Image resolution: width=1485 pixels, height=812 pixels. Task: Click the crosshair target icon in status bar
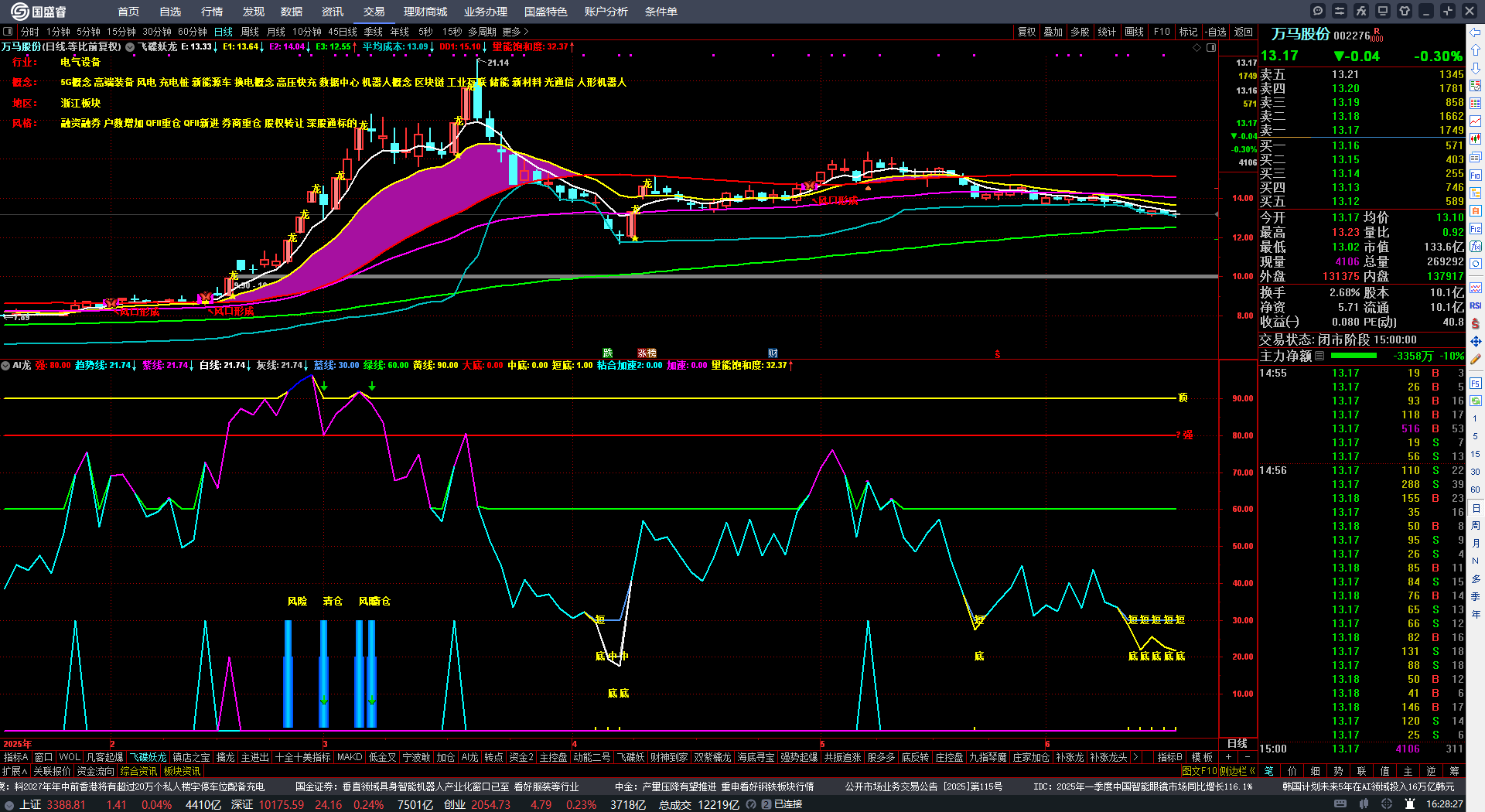[1388, 804]
